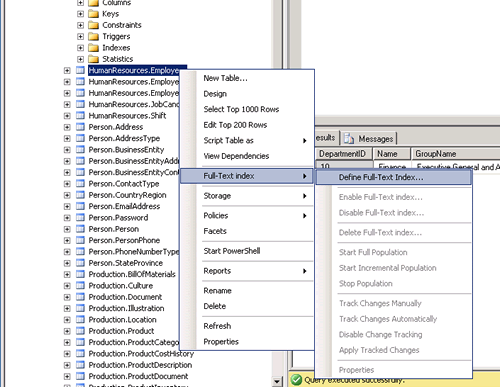The width and height of the screenshot is (500, 387).
Task: Open the Storage submenu
Action: [247, 196]
